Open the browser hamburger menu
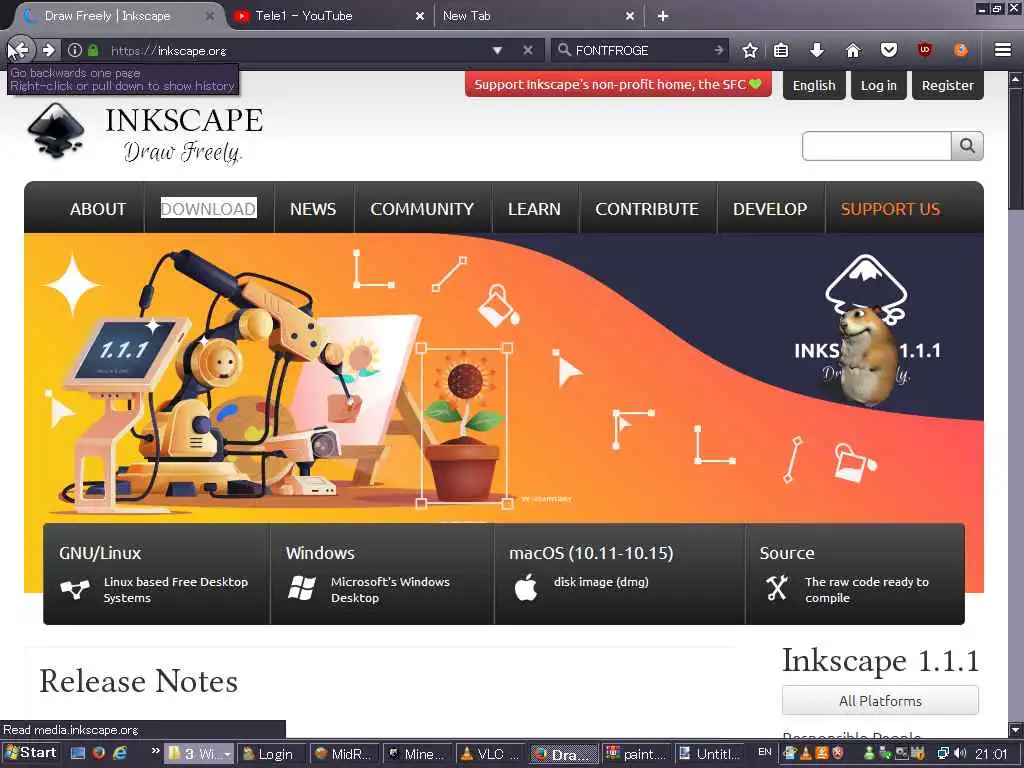The width and height of the screenshot is (1024, 768). tap(1003, 50)
